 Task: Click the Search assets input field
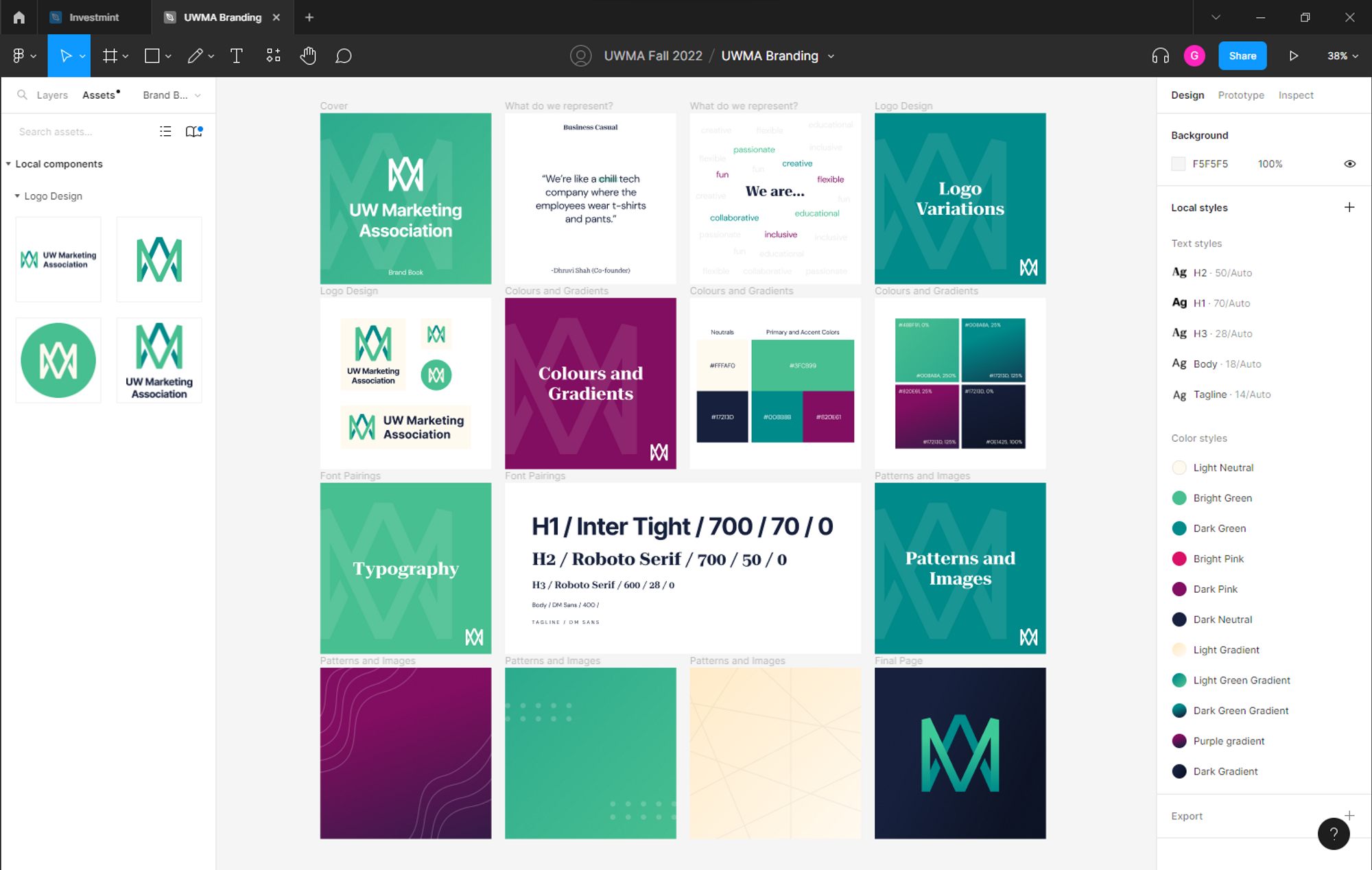(82, 131)
